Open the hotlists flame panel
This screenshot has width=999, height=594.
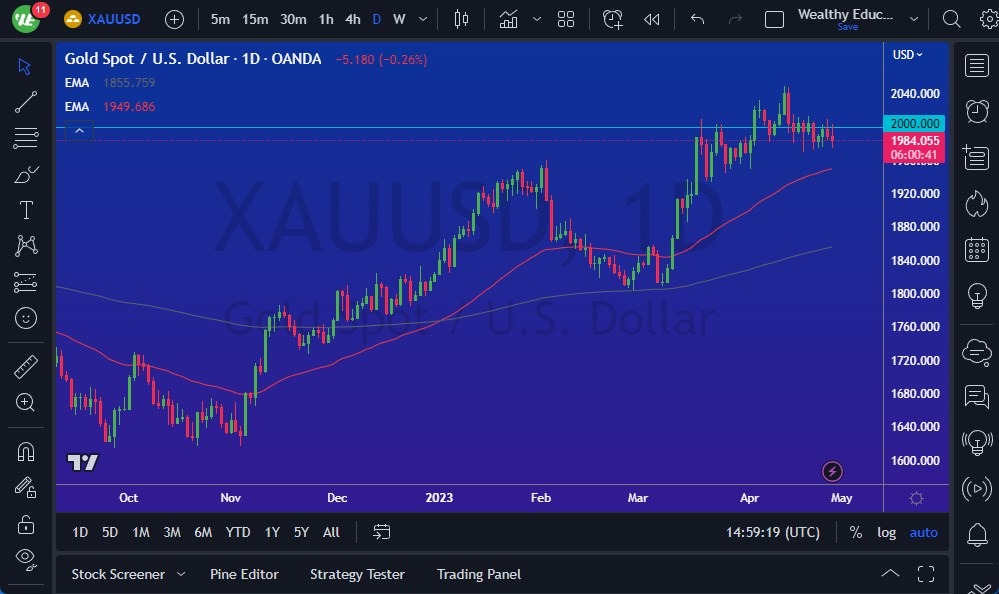click(x=977, y=204)
